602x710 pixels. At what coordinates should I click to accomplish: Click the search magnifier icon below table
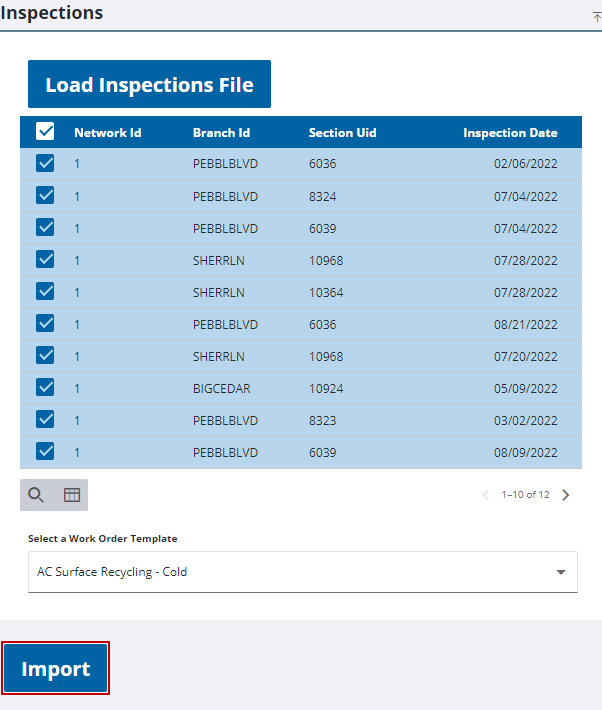(36, 495)
